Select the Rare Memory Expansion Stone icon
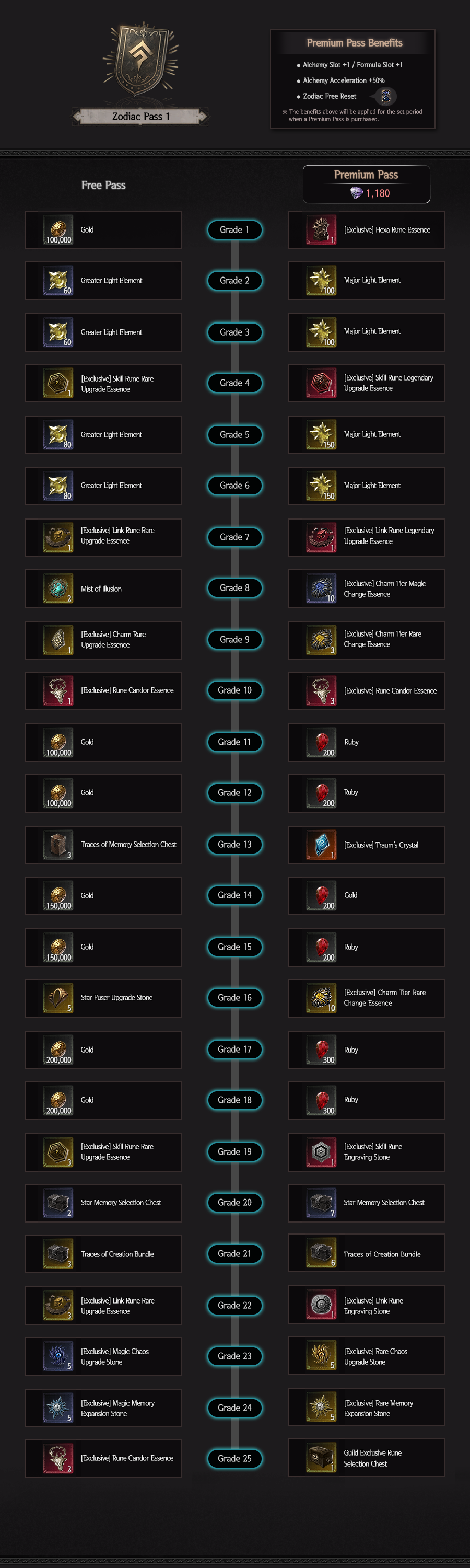 tap(321, 1408)
